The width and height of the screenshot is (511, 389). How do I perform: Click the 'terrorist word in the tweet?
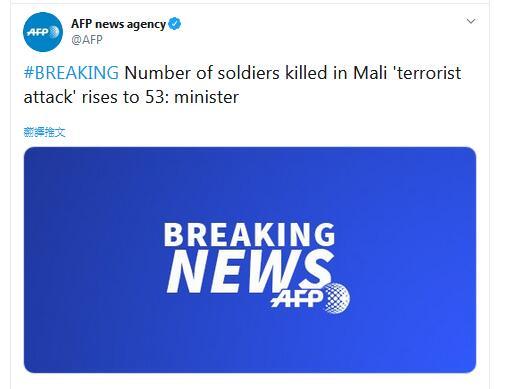[x=428, y=73]
